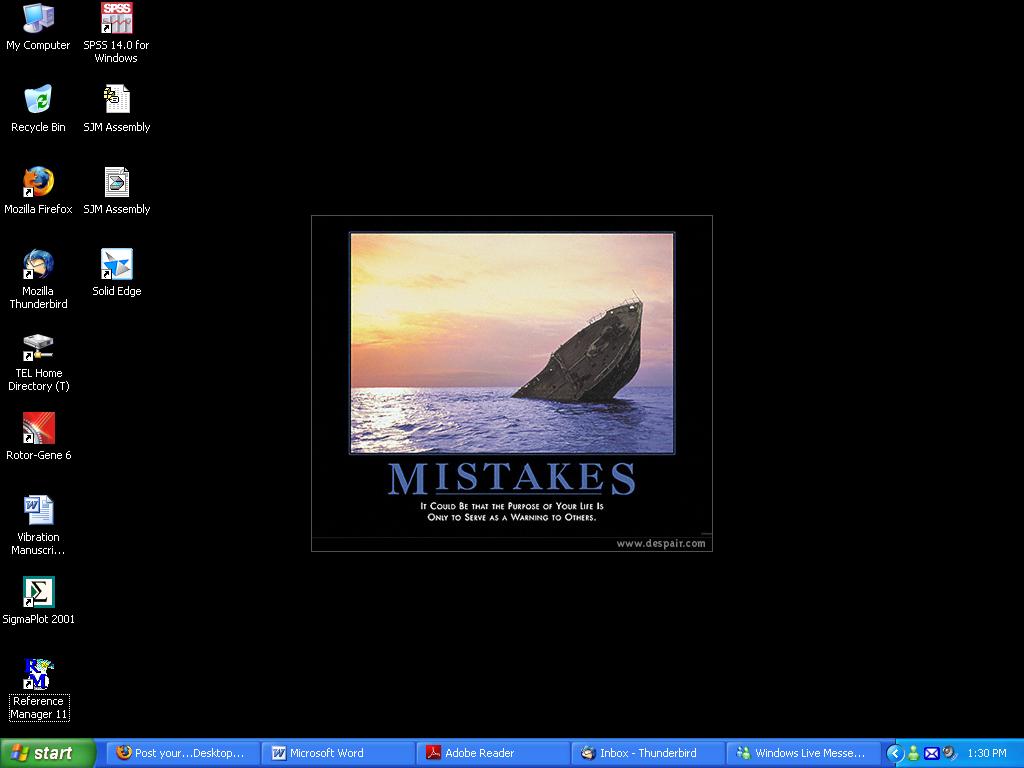
Task: Select the SPSS 14.0 for Windows shortcut
Action: (116, 33)
